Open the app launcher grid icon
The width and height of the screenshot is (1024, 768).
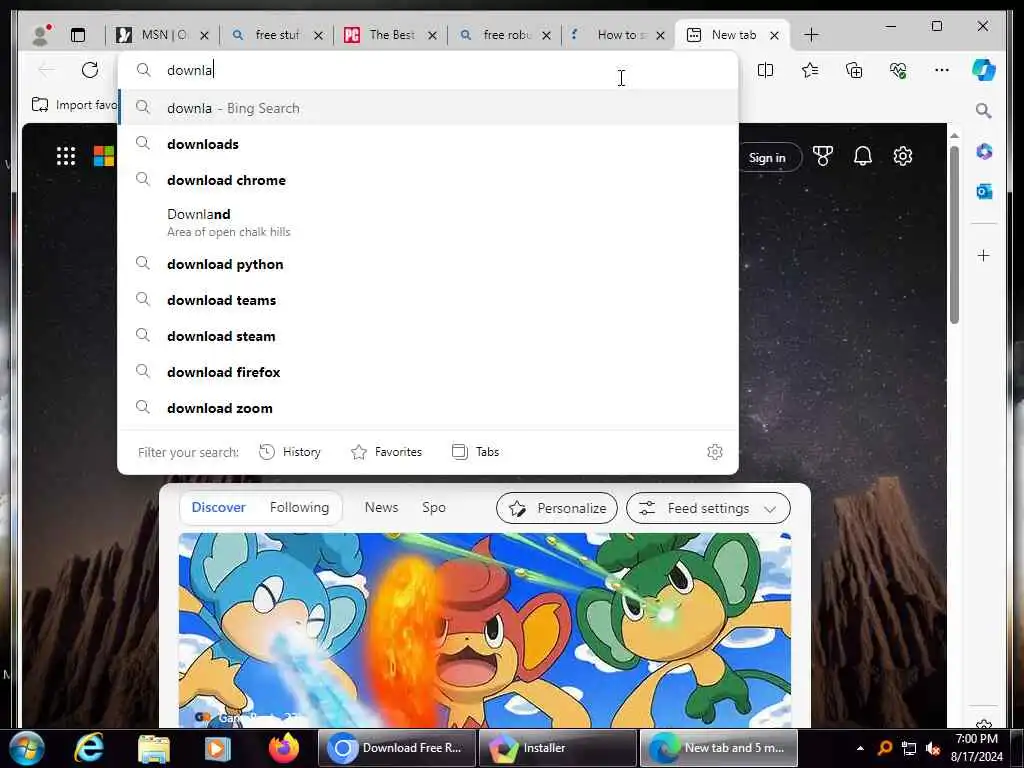point(66,156)
